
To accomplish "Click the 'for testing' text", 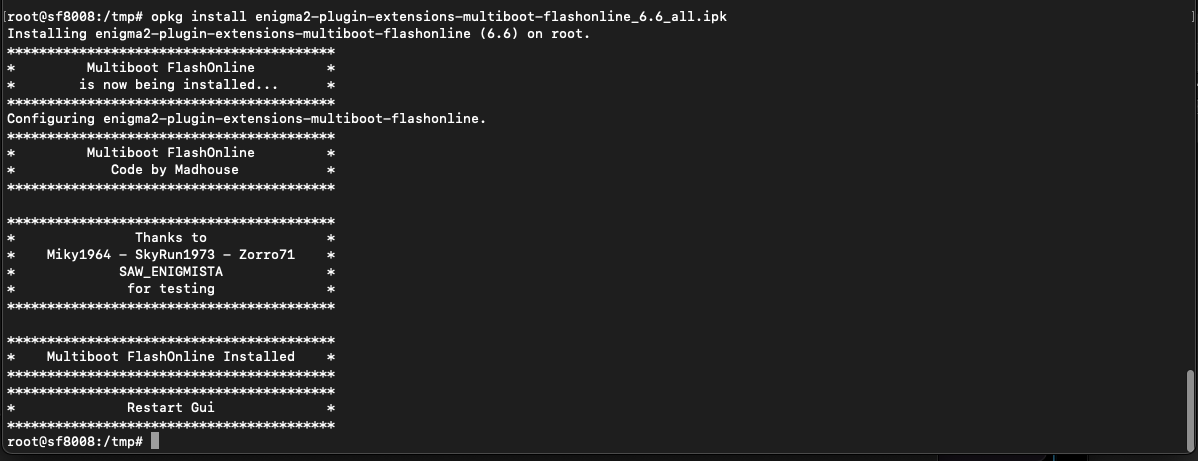I will (x=170, y=288).
